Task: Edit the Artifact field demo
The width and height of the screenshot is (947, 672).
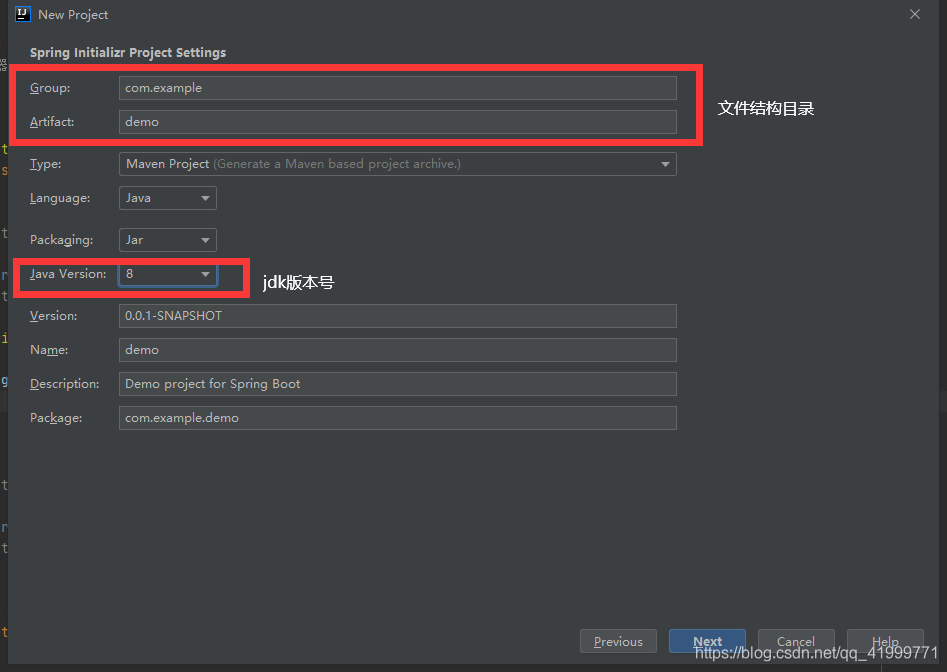Action: pos(397,122)
